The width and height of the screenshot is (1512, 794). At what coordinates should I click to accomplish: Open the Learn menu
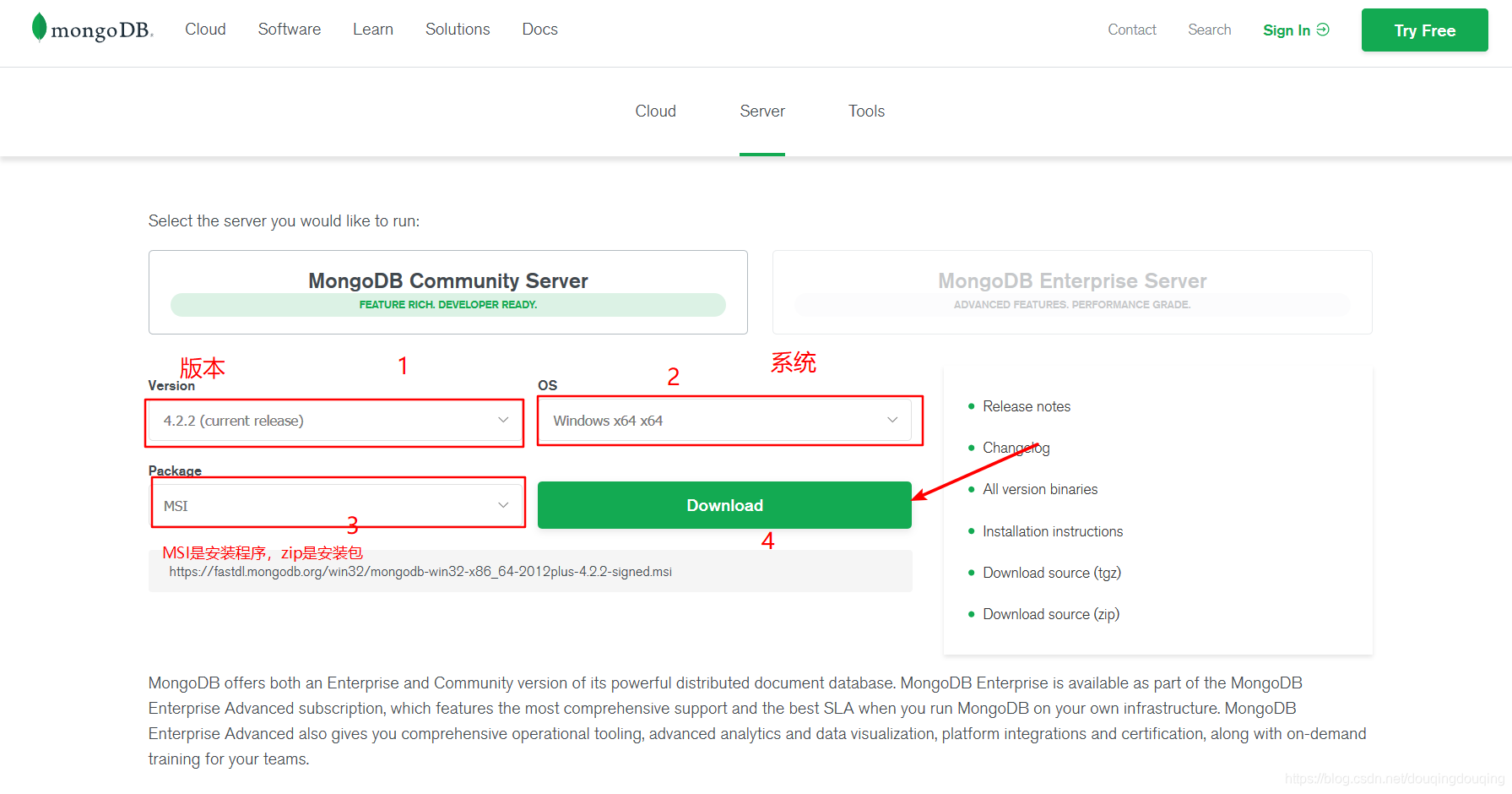pos(373,30)
